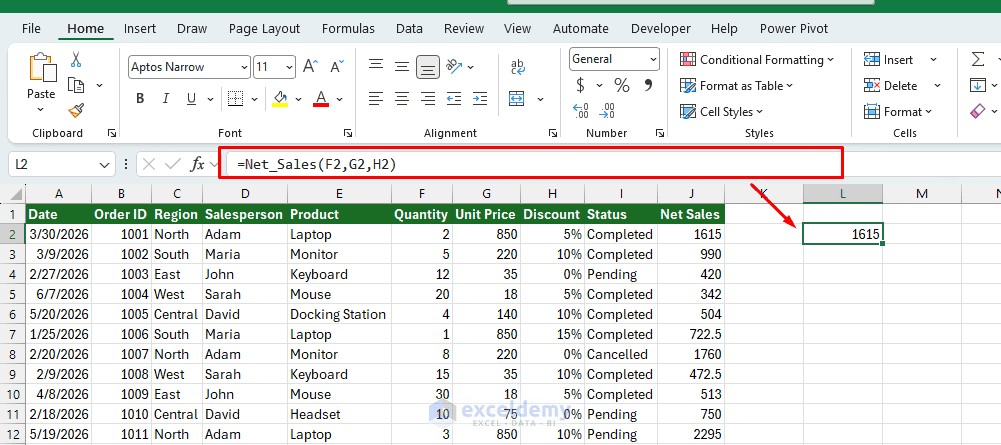Image resolution: width=1001 pixels, height=445 pixels.
Task: Toggle Bottom Align
Action: pyautogui.click(x=428, y=66)
